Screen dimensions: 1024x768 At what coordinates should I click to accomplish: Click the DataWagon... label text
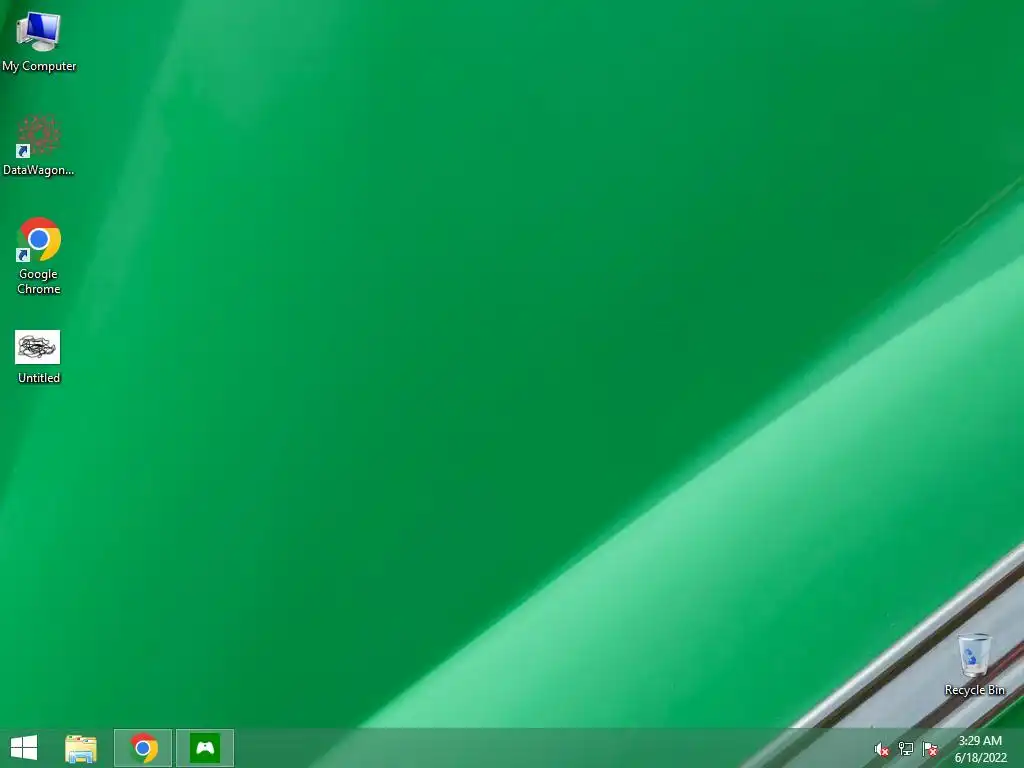[39, 170]
